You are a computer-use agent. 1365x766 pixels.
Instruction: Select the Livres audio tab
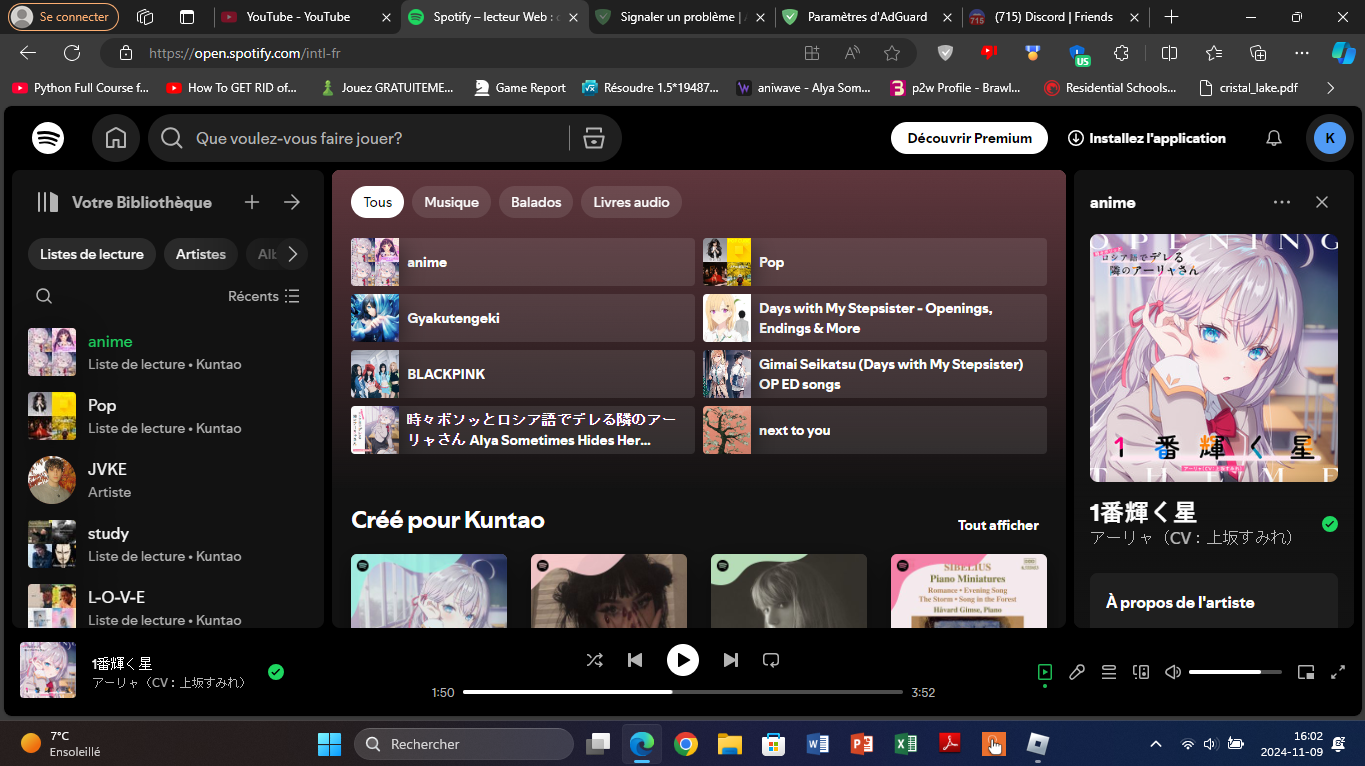(631, 201)
